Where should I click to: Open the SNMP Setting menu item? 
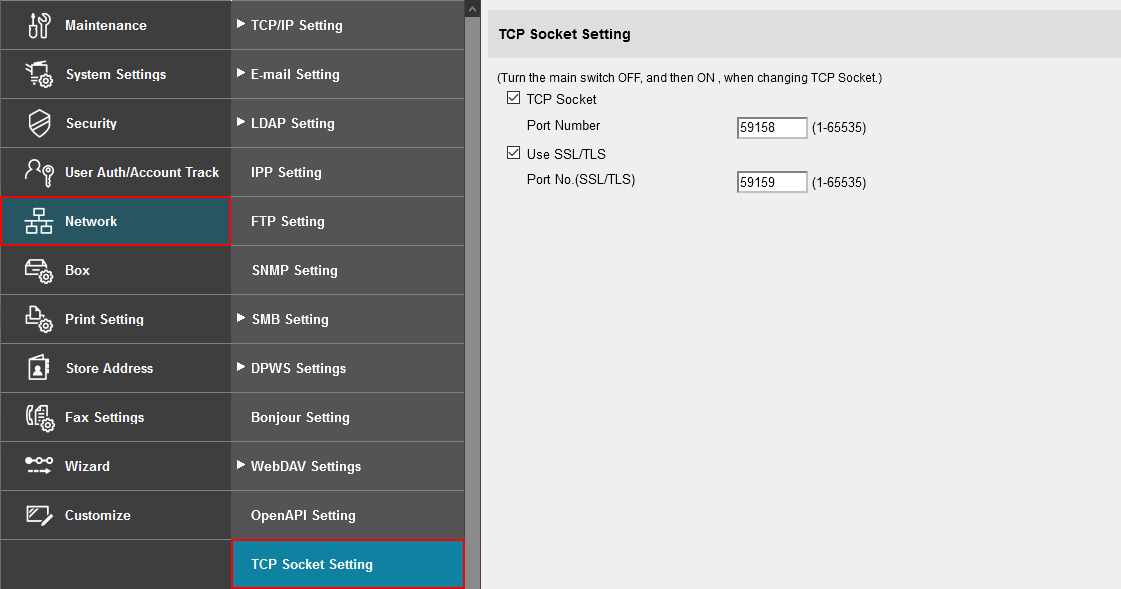294,270
